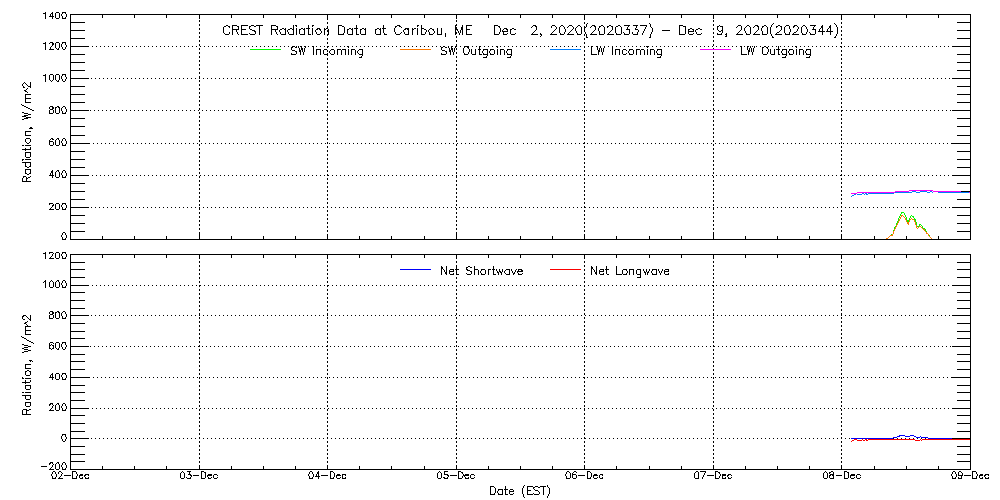Click the LW Incoming legend label
Screen dimensions: 1000x500
(626, 51)
